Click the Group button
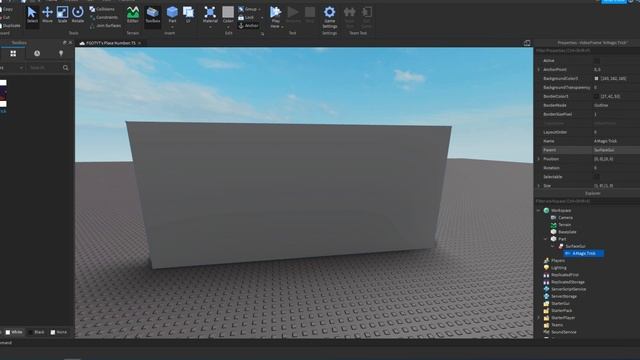Image resolution: width=640 pixels, height=360 pixels. click(x=248, y=9)
